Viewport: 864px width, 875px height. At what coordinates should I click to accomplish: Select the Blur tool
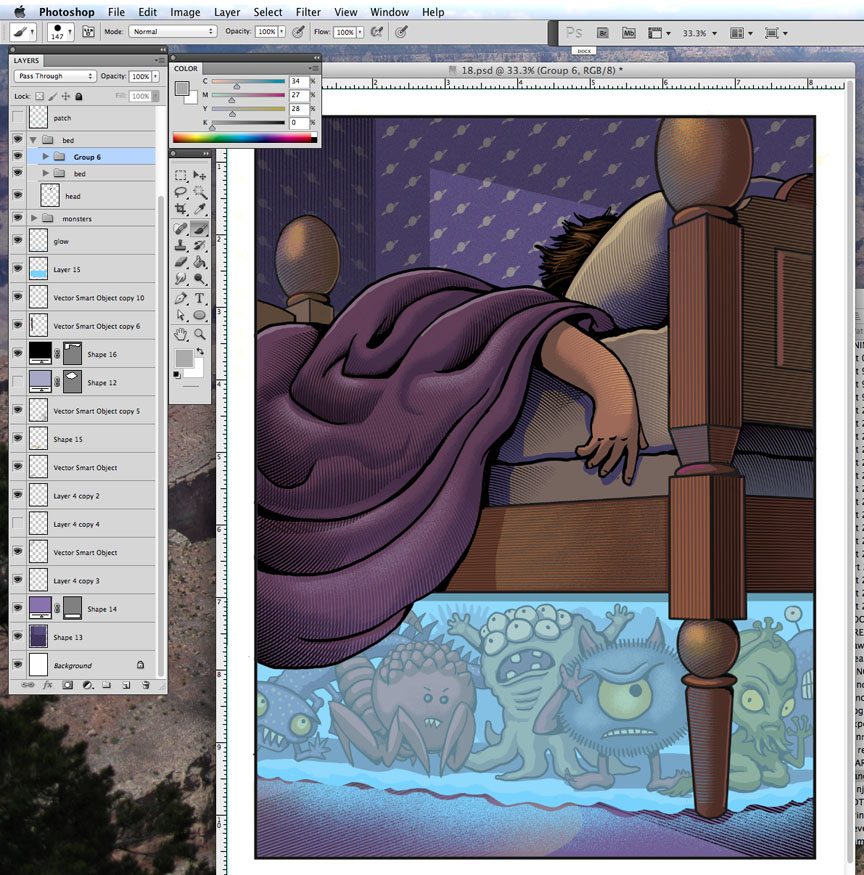181,278
